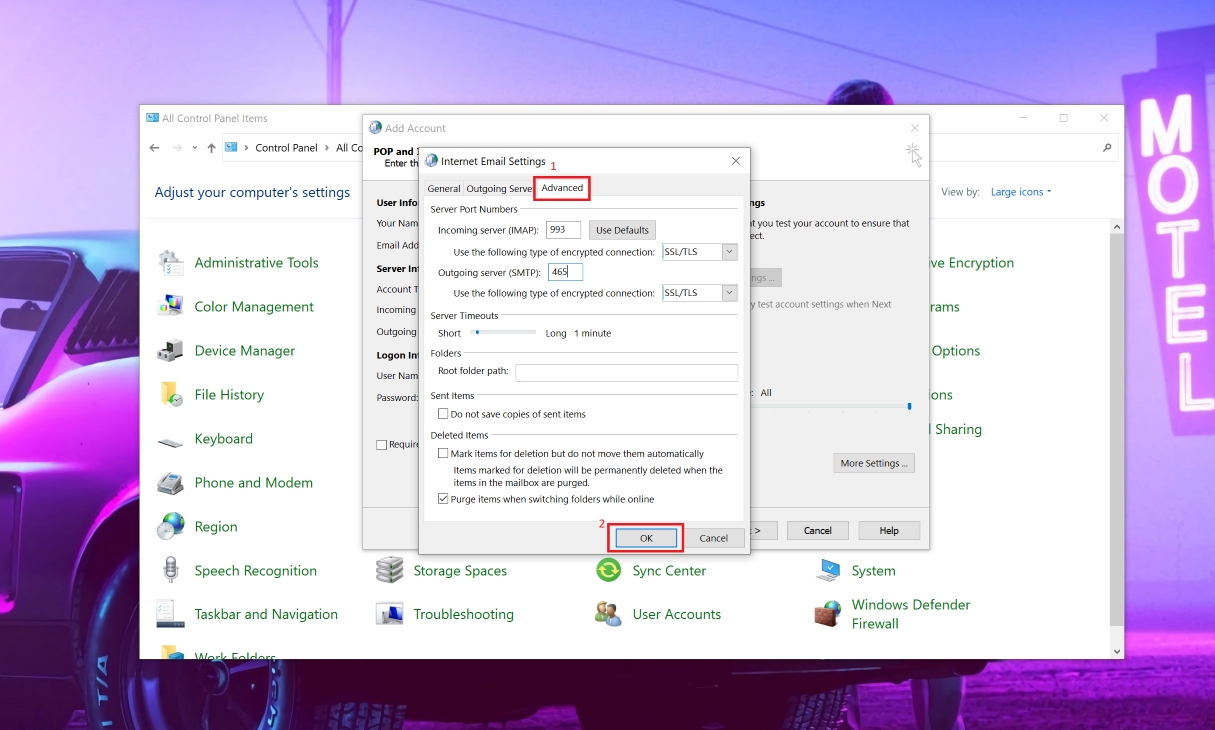Select the Advanced tab

tap(562, 188)
